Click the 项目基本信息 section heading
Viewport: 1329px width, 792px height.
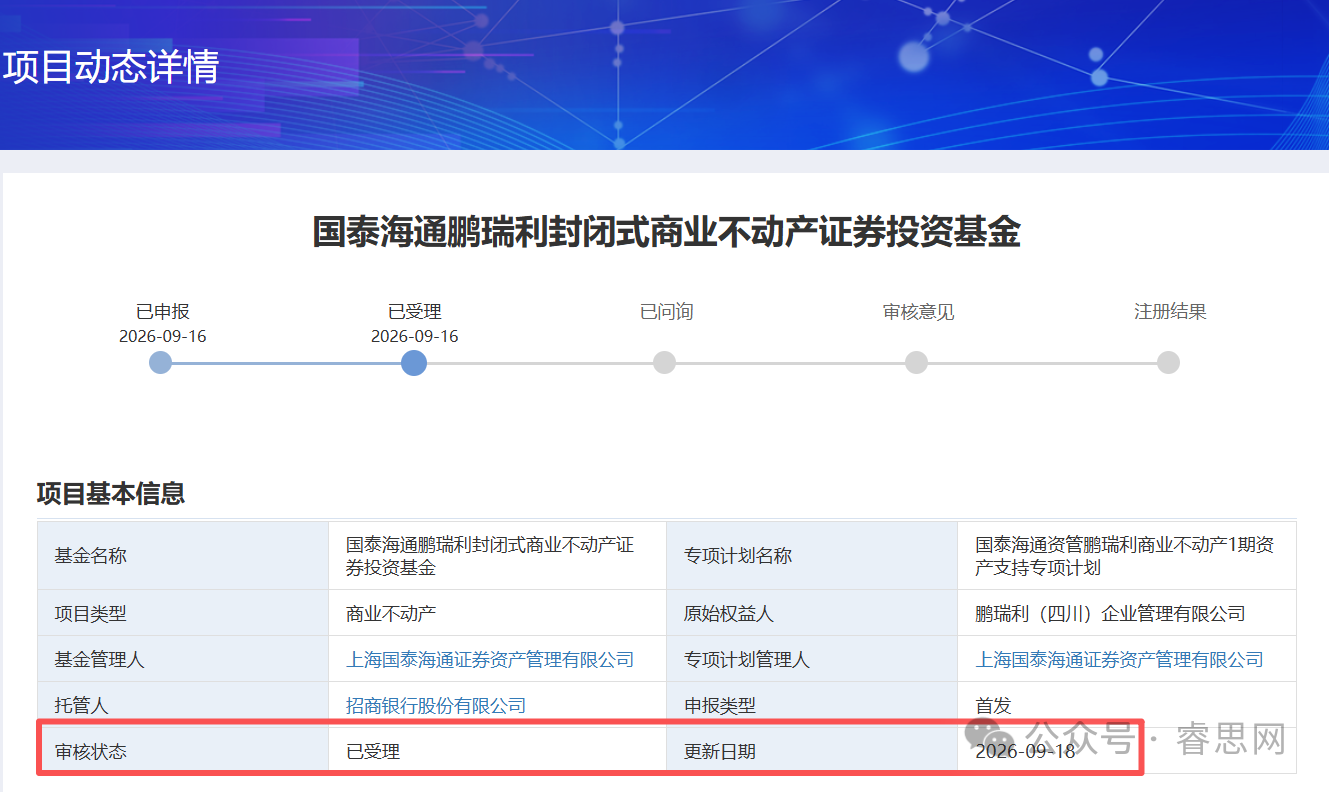click(111, 493)
